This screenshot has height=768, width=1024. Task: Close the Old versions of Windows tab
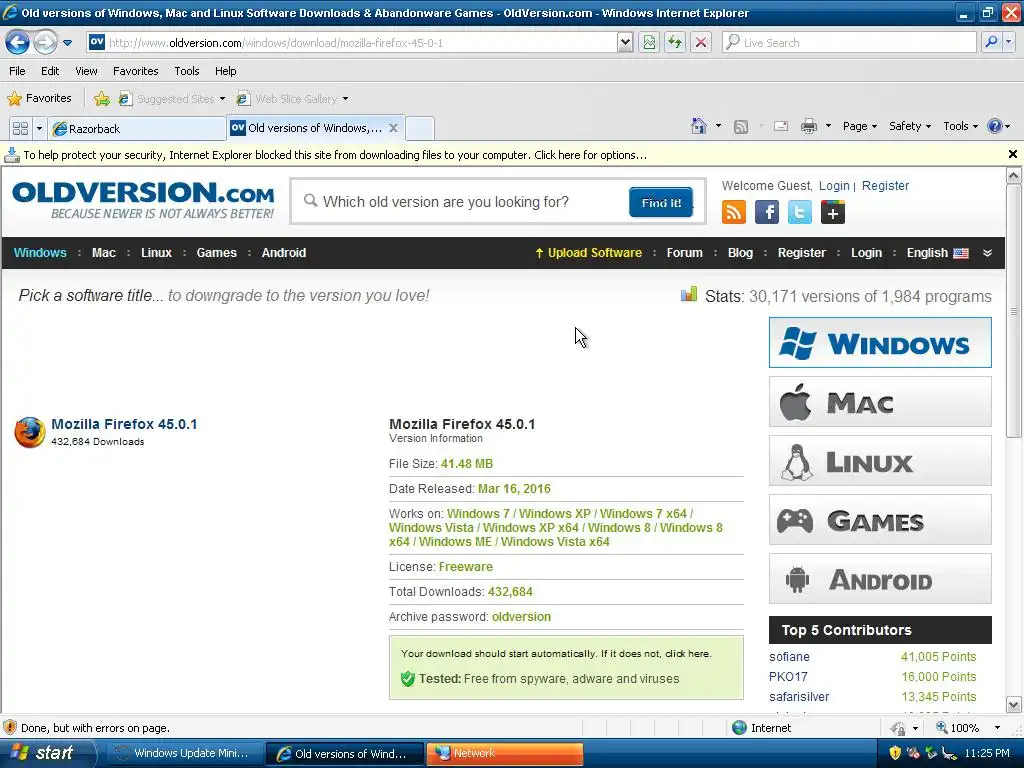click(x=393, y=128)
